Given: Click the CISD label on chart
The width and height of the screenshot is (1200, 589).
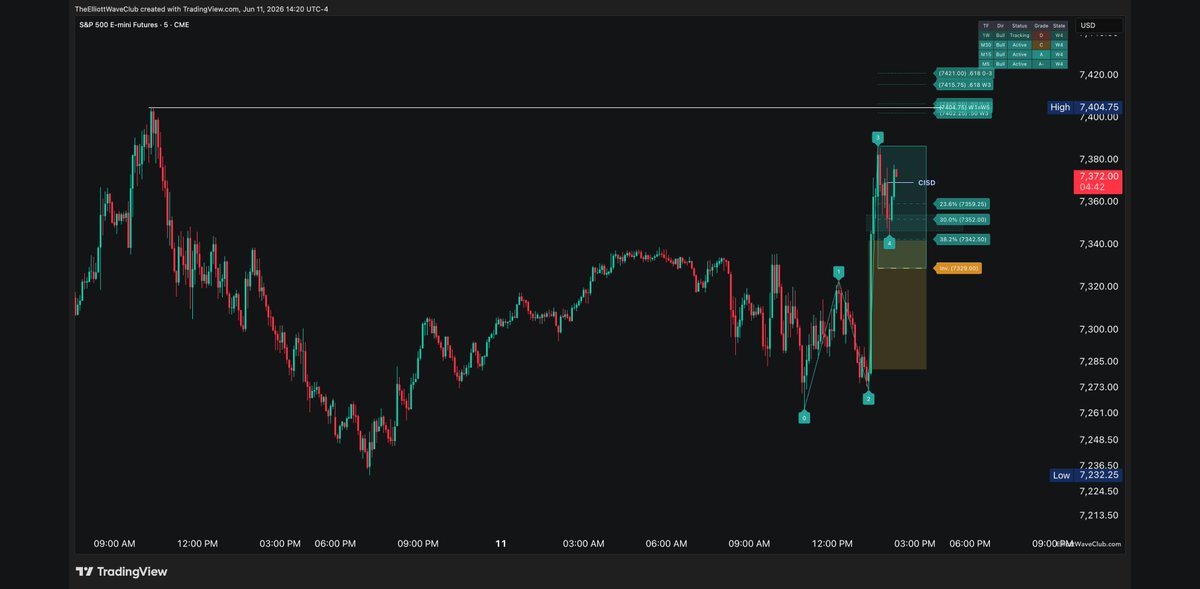Looking at the screenshot, I should click(927, 183).
